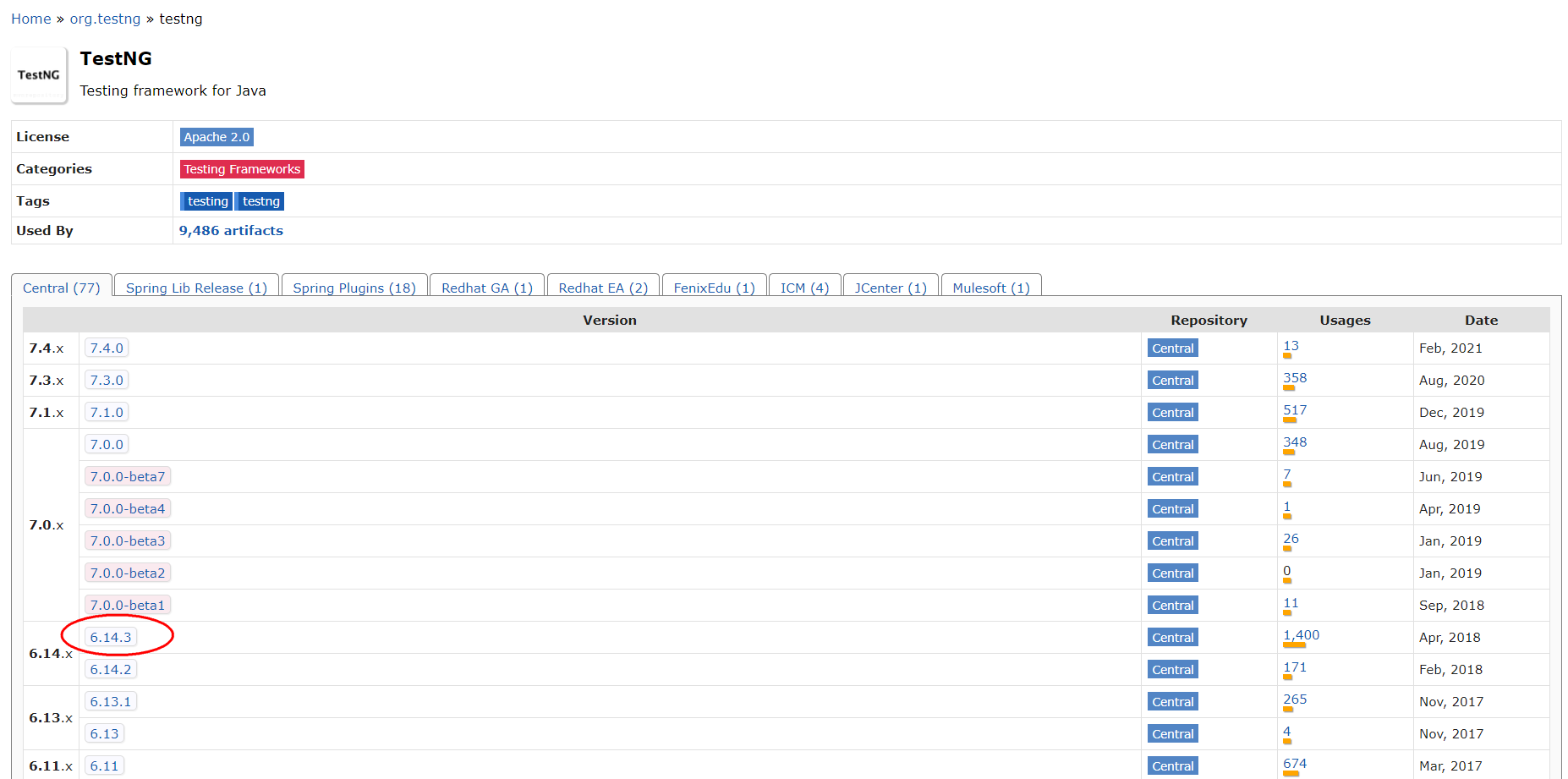This screenshot has height=779, width=1568.
Task: Click the 6.14.x version group label
Action: point(51,654)
